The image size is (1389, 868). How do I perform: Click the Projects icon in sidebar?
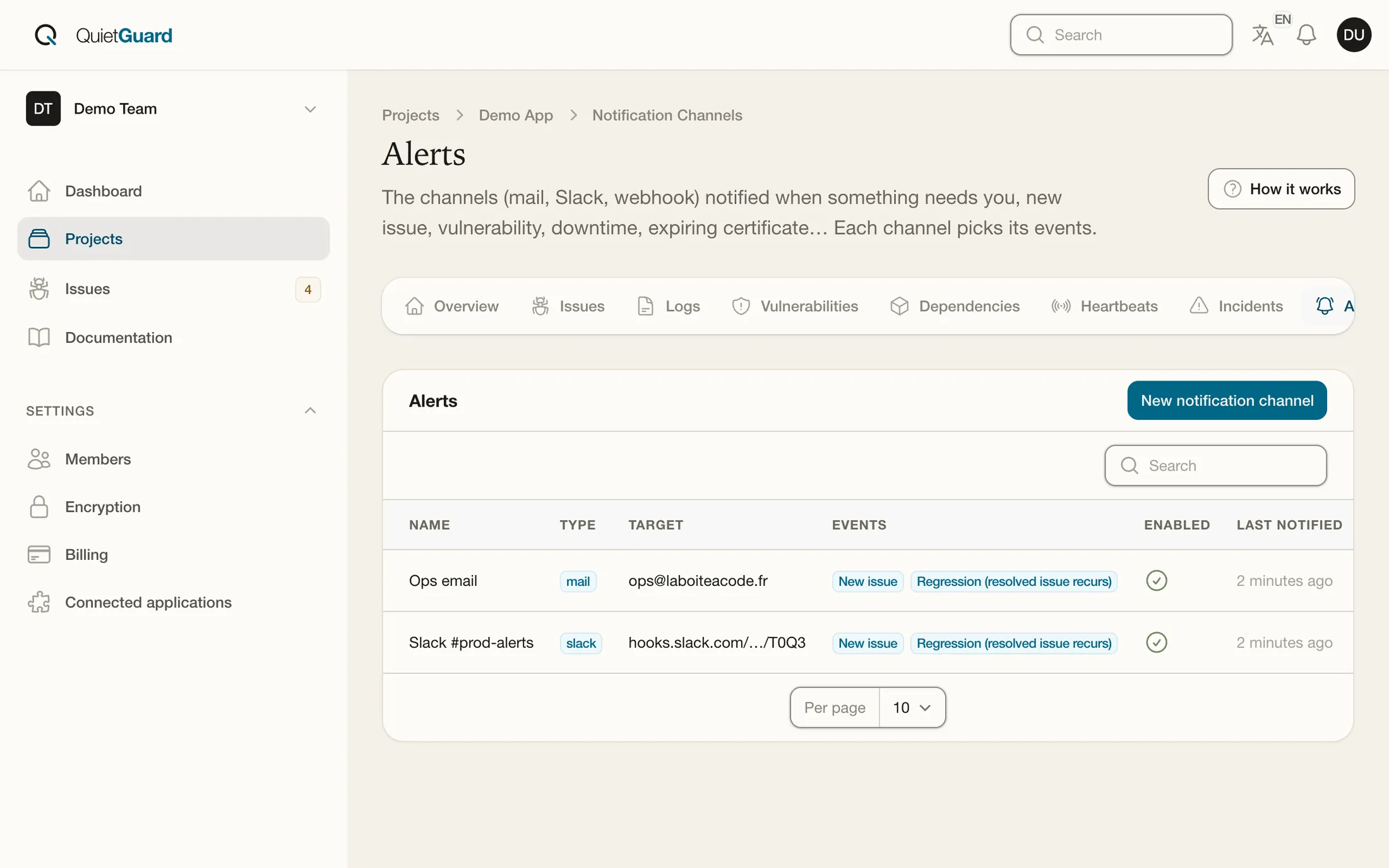(39, 239)
